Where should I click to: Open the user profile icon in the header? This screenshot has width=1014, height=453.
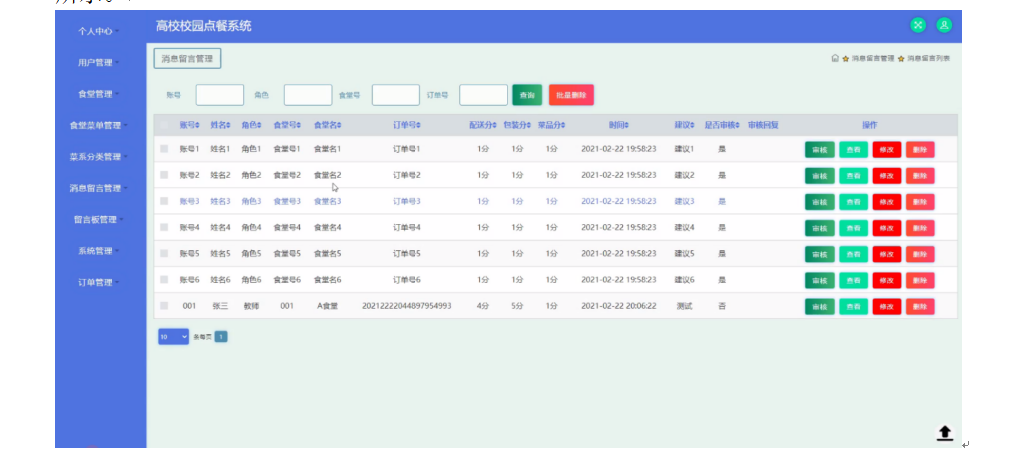(x=944, y=25)
